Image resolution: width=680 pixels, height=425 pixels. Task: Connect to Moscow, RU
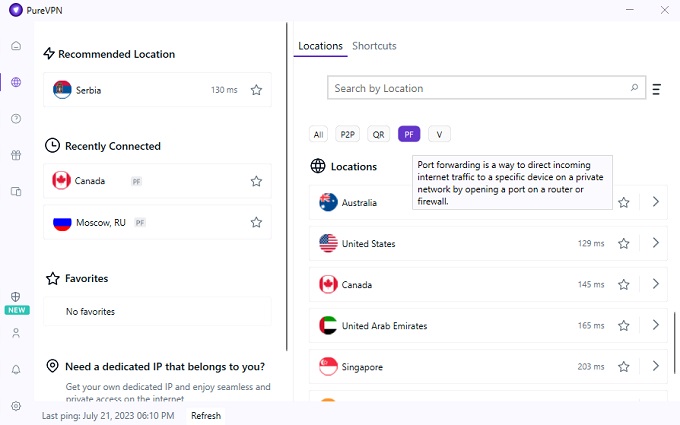pyautogui.click(x=157, y=222)
